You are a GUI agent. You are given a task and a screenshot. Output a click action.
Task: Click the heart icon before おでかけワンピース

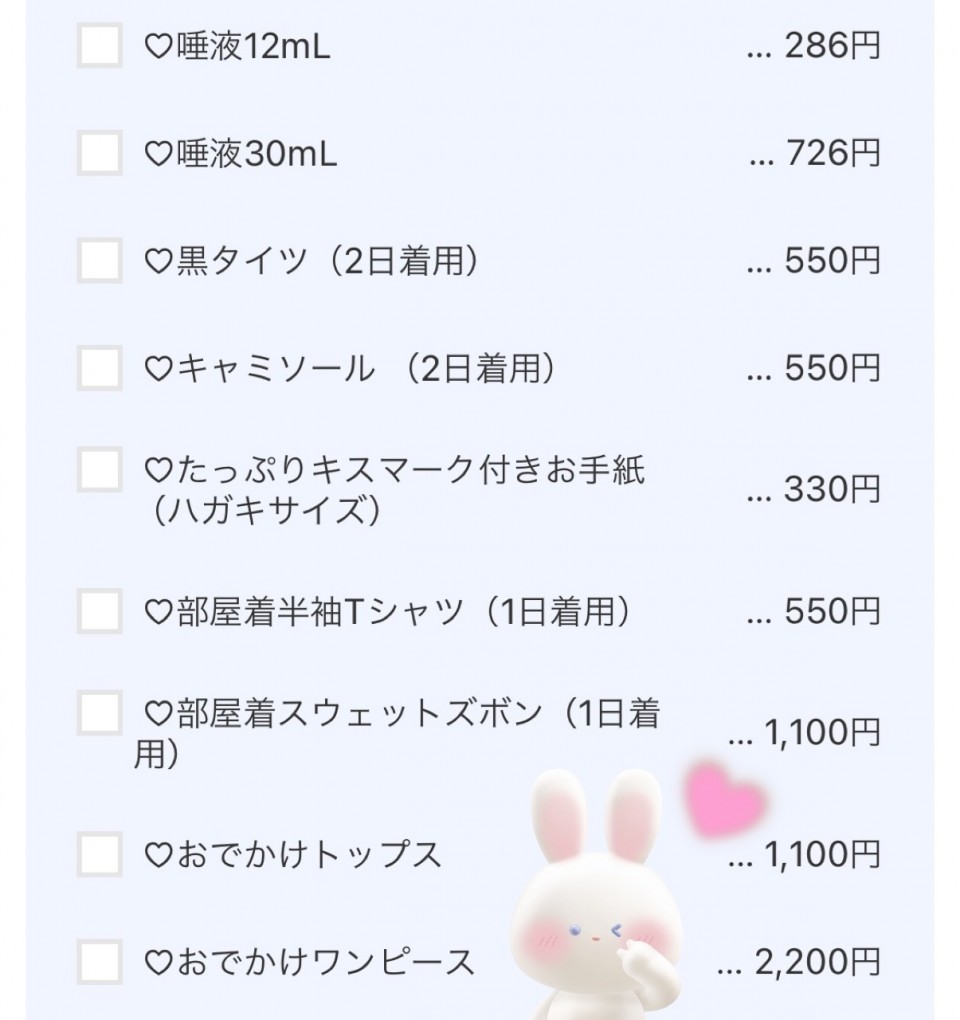[x=159, y=963]
